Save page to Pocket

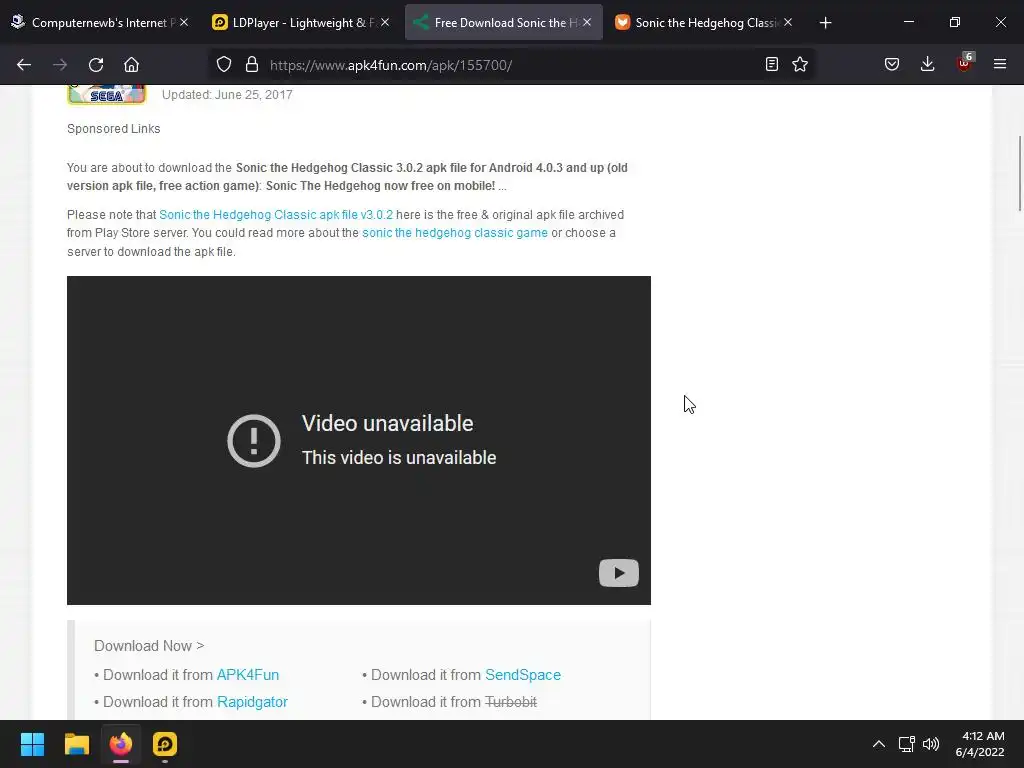tap(892, 64)
